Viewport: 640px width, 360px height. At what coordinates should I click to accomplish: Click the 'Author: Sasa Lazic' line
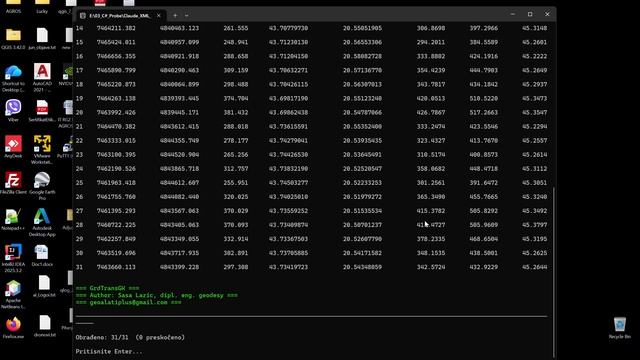157,295
